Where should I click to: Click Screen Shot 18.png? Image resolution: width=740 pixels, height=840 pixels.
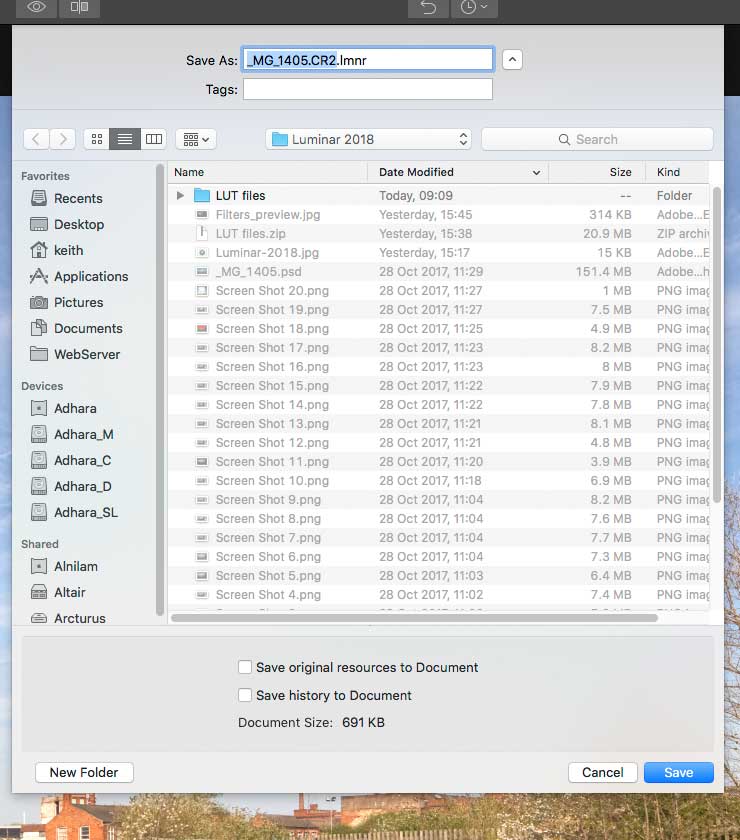click(438, 329)
